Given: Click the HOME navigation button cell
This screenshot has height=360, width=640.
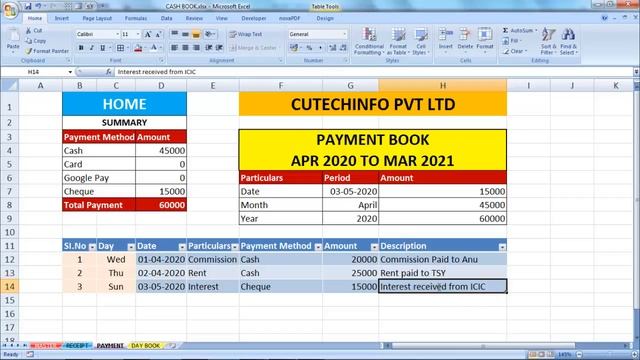Looking at the screenshot, I should pyautogui.click(x=124, y=104).
